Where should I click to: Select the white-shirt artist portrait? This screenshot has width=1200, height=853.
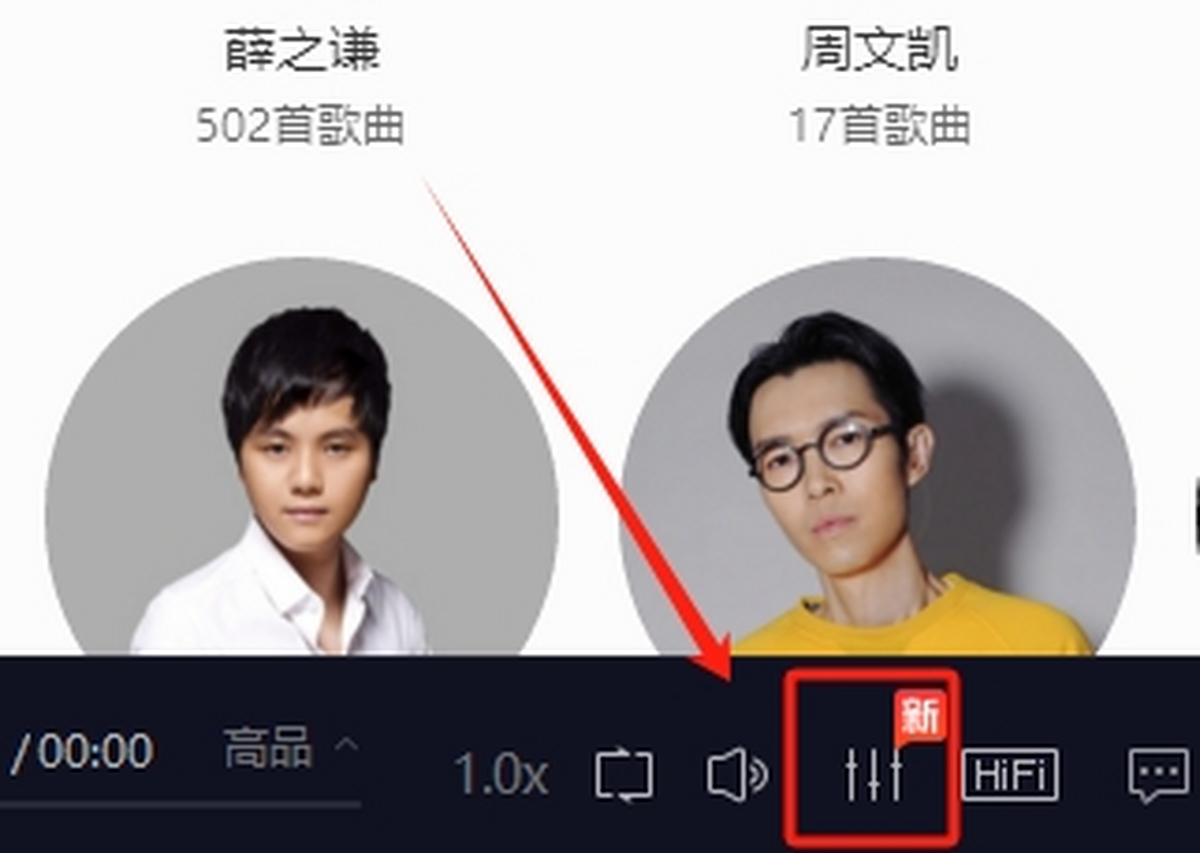tap(301, 458)
